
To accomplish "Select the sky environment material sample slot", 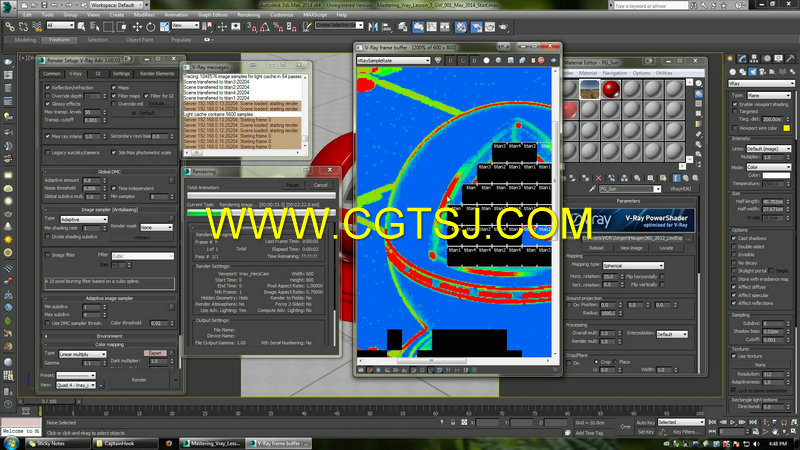I will point(590,89).
